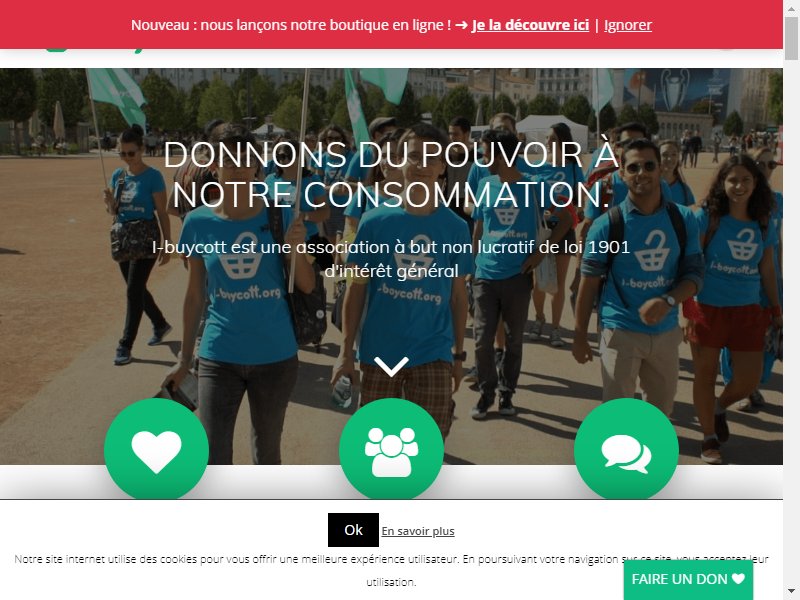Screen dimensions: 800x600
Task: Select the green speech bubbles icon
Action: pos(626,449)
